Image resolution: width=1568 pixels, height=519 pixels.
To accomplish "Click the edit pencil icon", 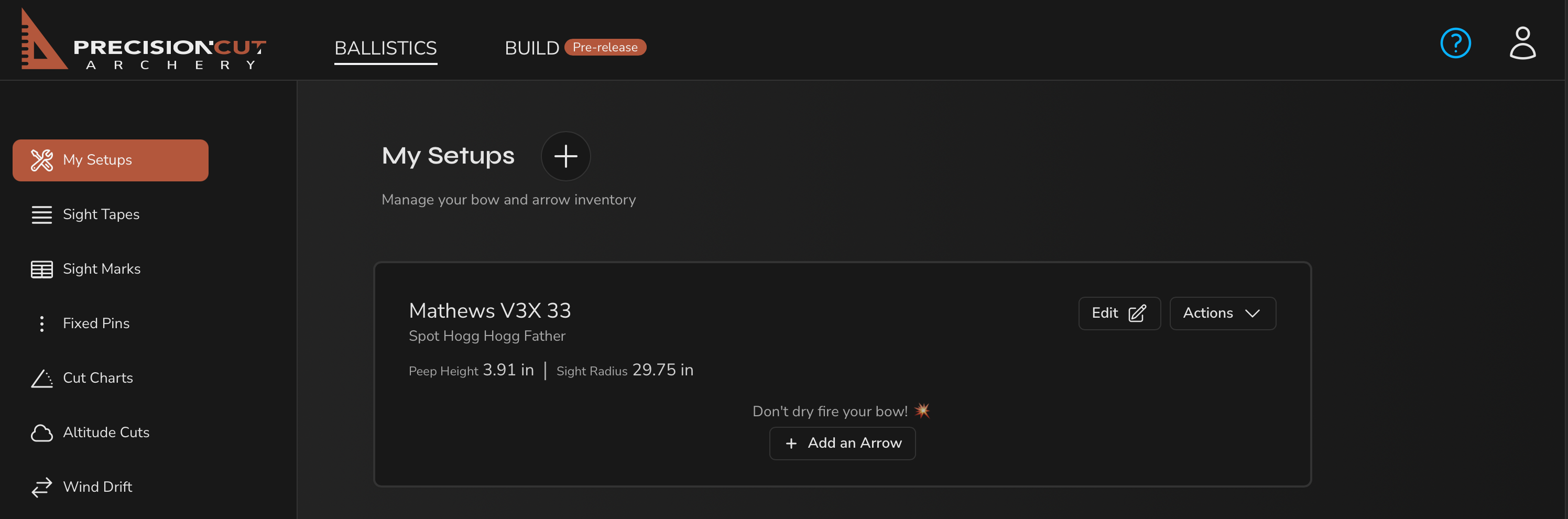I will (1137, 313).
